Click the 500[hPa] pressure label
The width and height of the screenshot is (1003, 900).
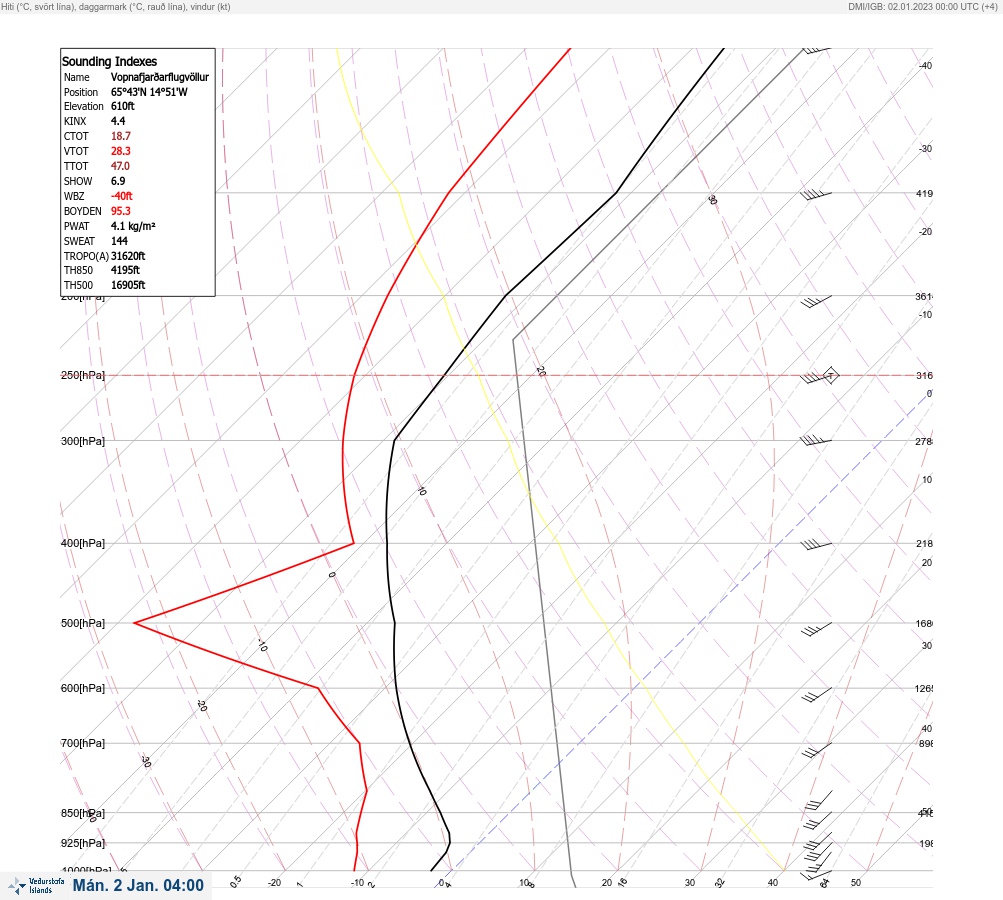click(83, 623)
